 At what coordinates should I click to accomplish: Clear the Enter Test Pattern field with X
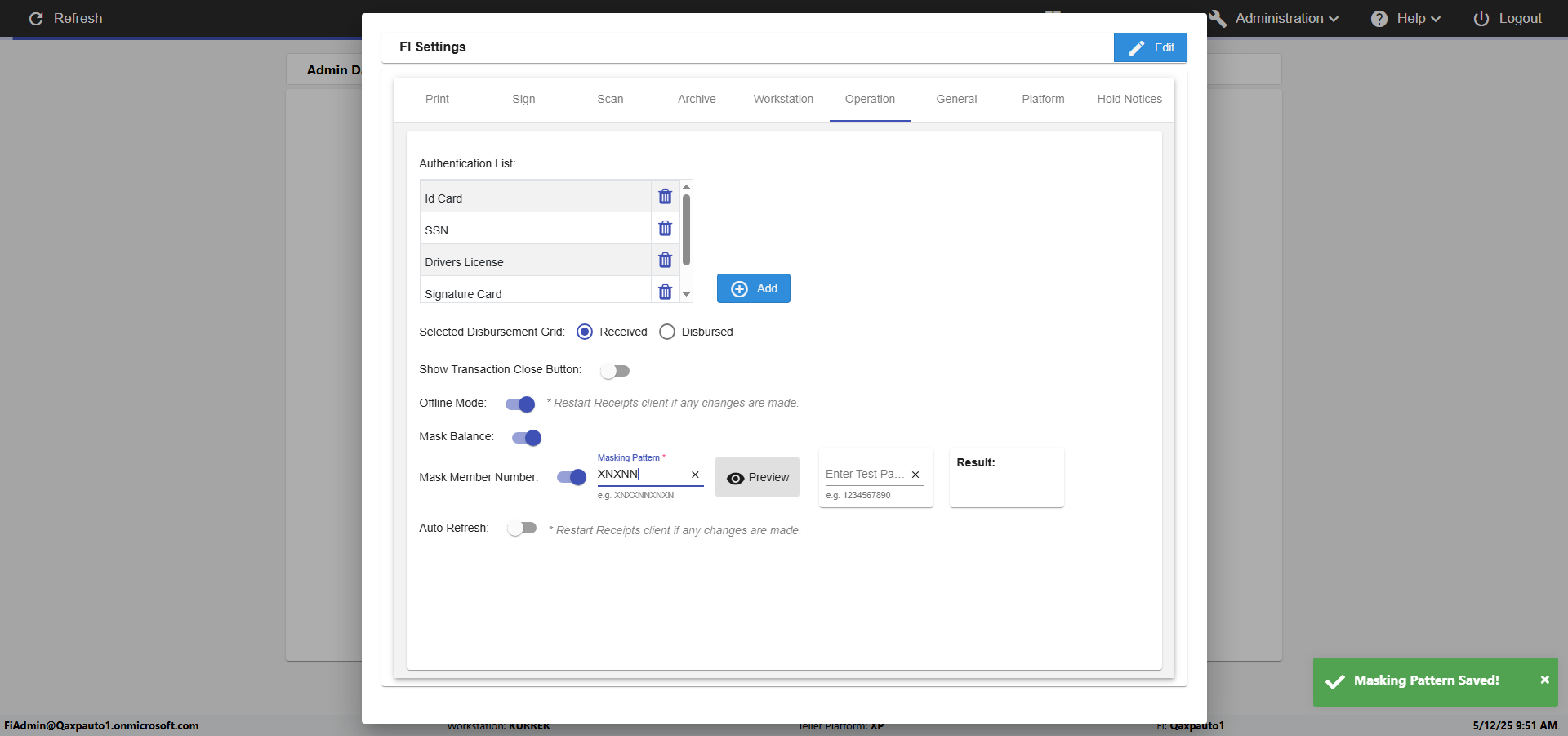[x=915, y=475]
